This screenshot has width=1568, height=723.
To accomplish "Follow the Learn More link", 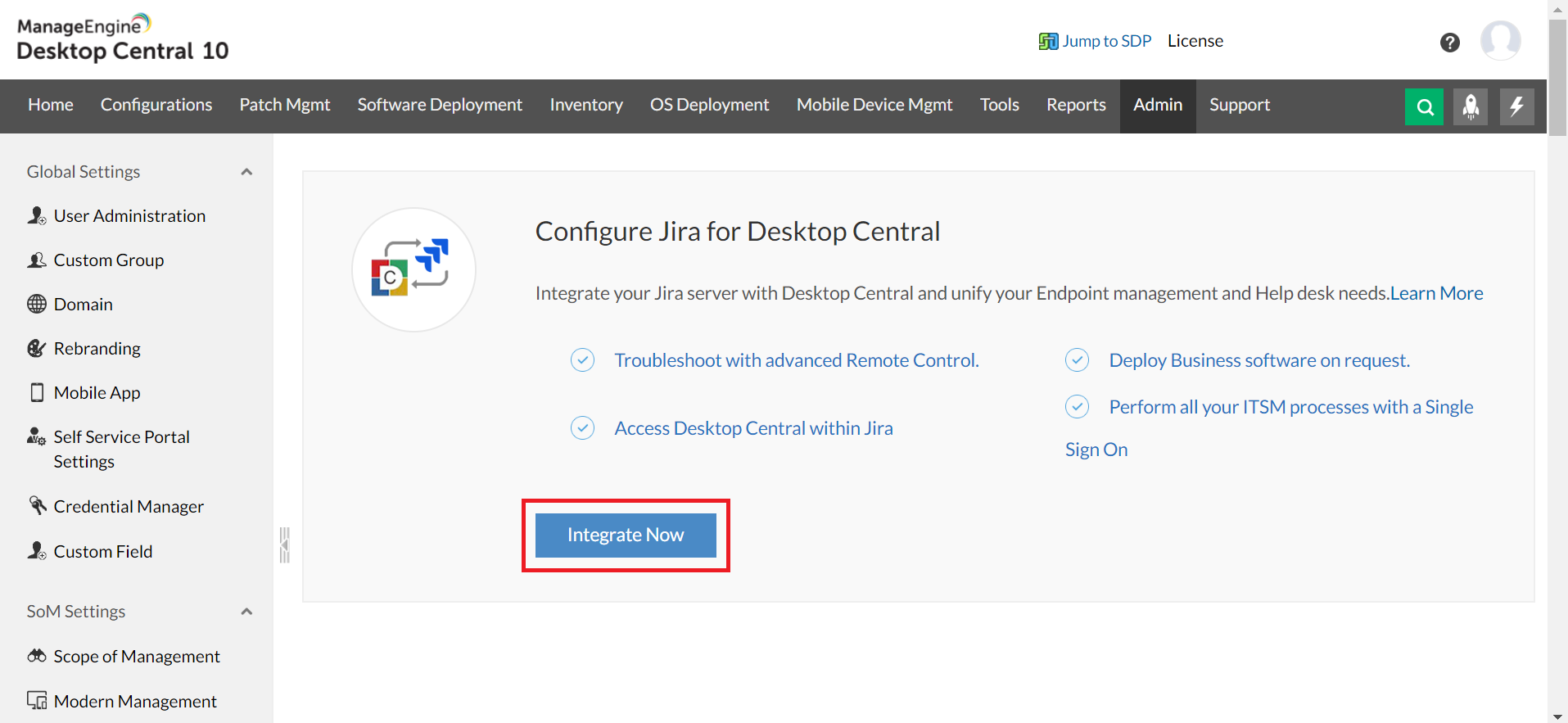I will [x=1437, y=293].
